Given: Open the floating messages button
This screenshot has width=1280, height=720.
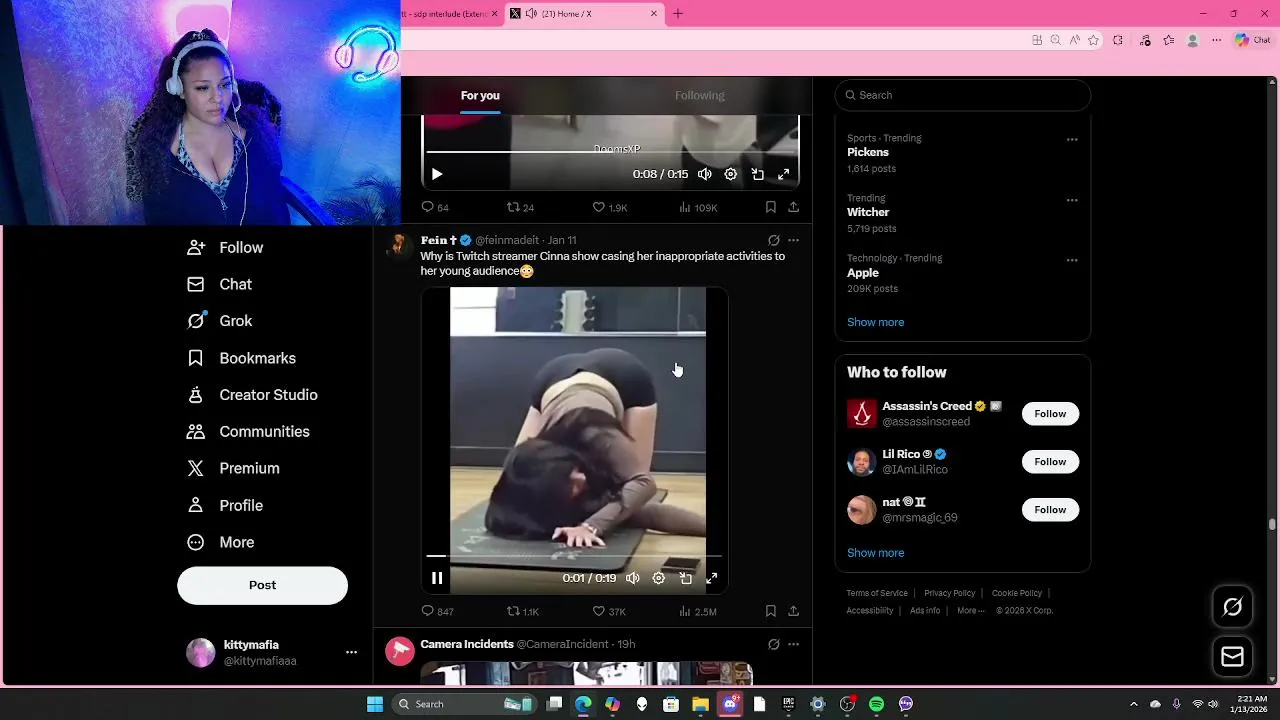Looking at the screenshot, I should pyautogui.click(x=1233, y=657).
